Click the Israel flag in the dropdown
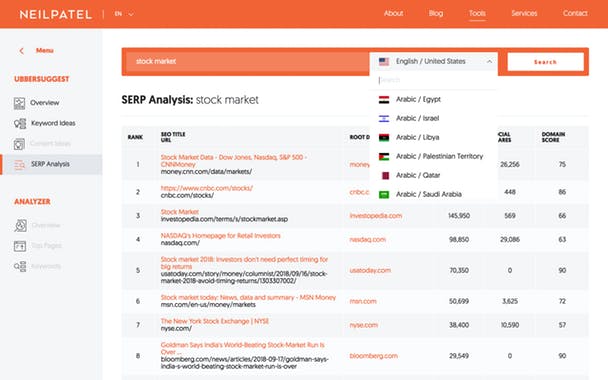 384,119
